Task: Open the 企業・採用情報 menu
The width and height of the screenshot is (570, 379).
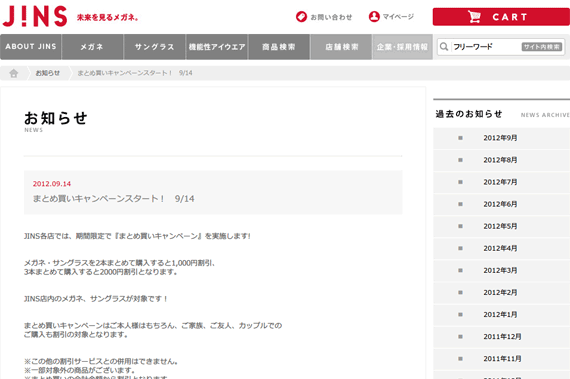Action: point(402,47)
